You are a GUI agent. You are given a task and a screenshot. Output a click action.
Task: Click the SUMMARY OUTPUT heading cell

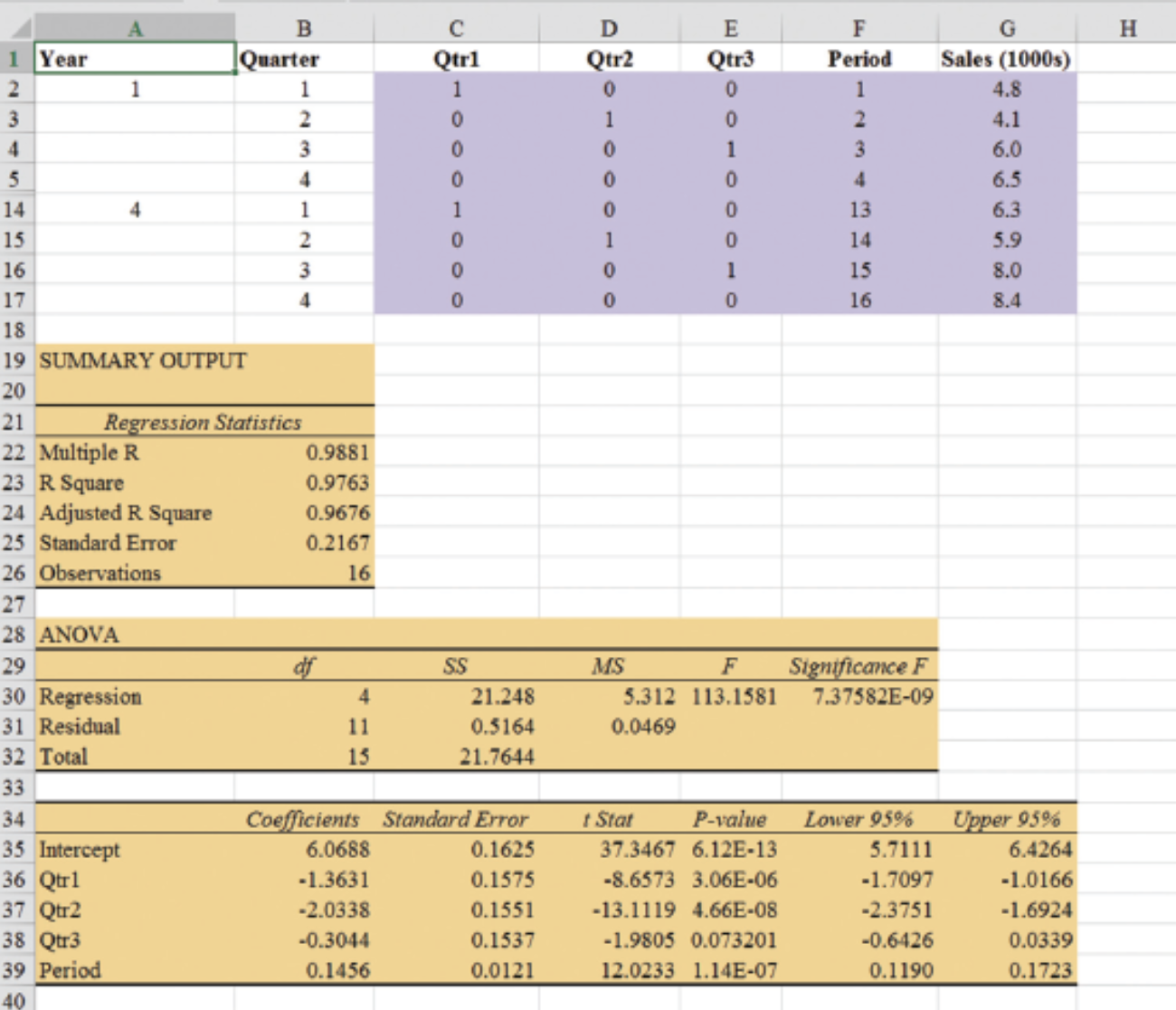pos(140,360)
